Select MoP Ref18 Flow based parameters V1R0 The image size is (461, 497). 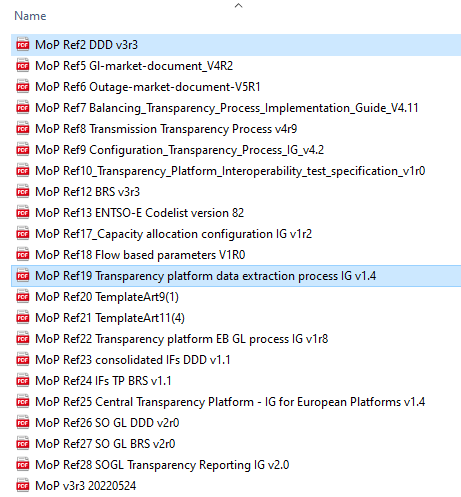[x=140, y=255]
